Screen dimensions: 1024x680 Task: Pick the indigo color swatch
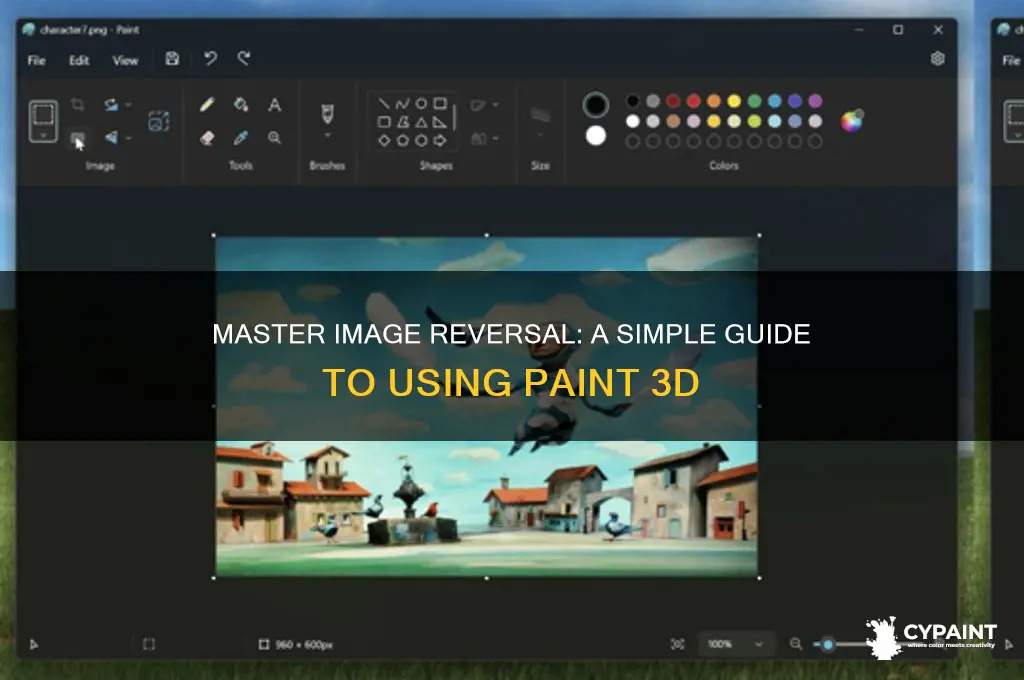pos(795,101)
